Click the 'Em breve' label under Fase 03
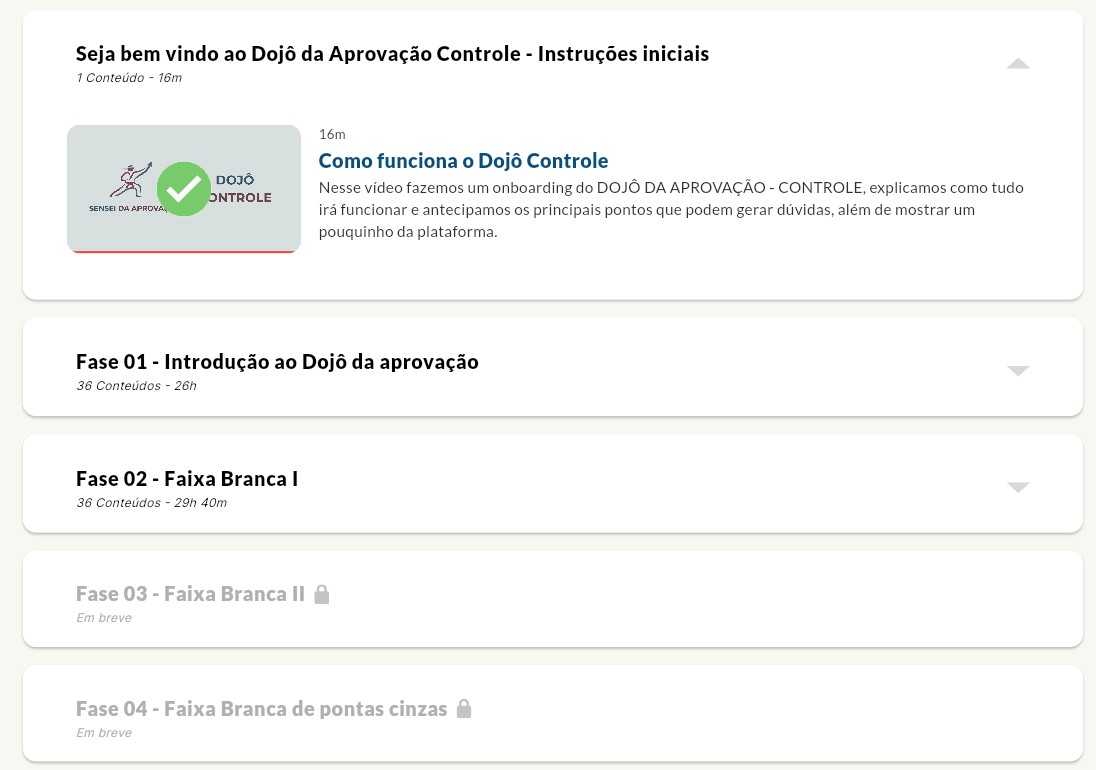The width and height of the screenshot is (1096, 770). tap(104, 617)
